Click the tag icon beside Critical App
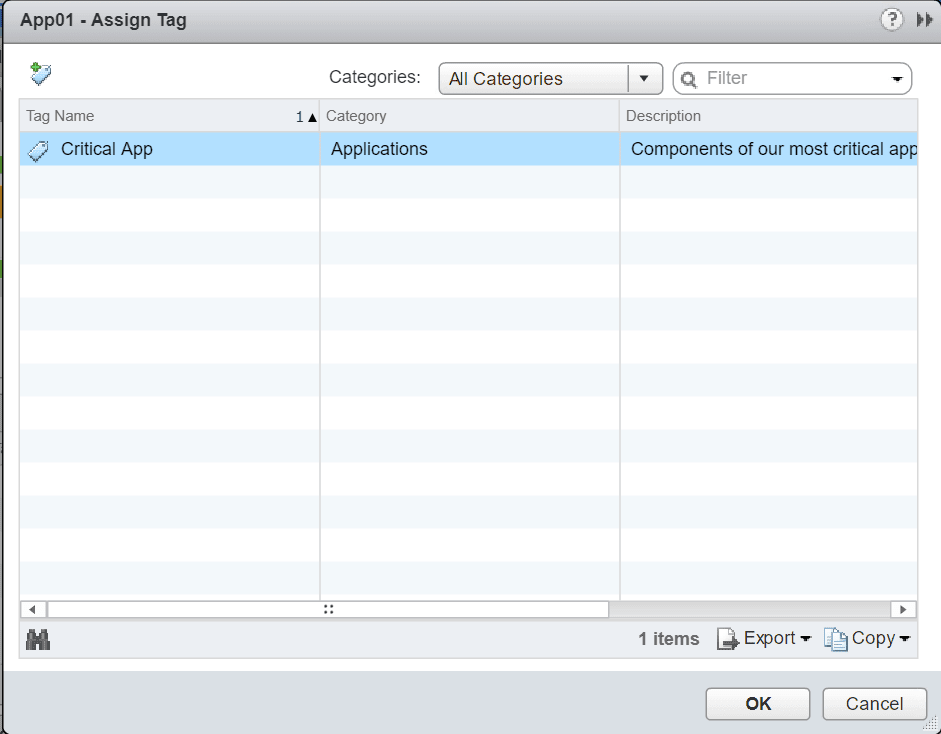The image size is (941, 734). pyautogui.click(x=38, y=149)
